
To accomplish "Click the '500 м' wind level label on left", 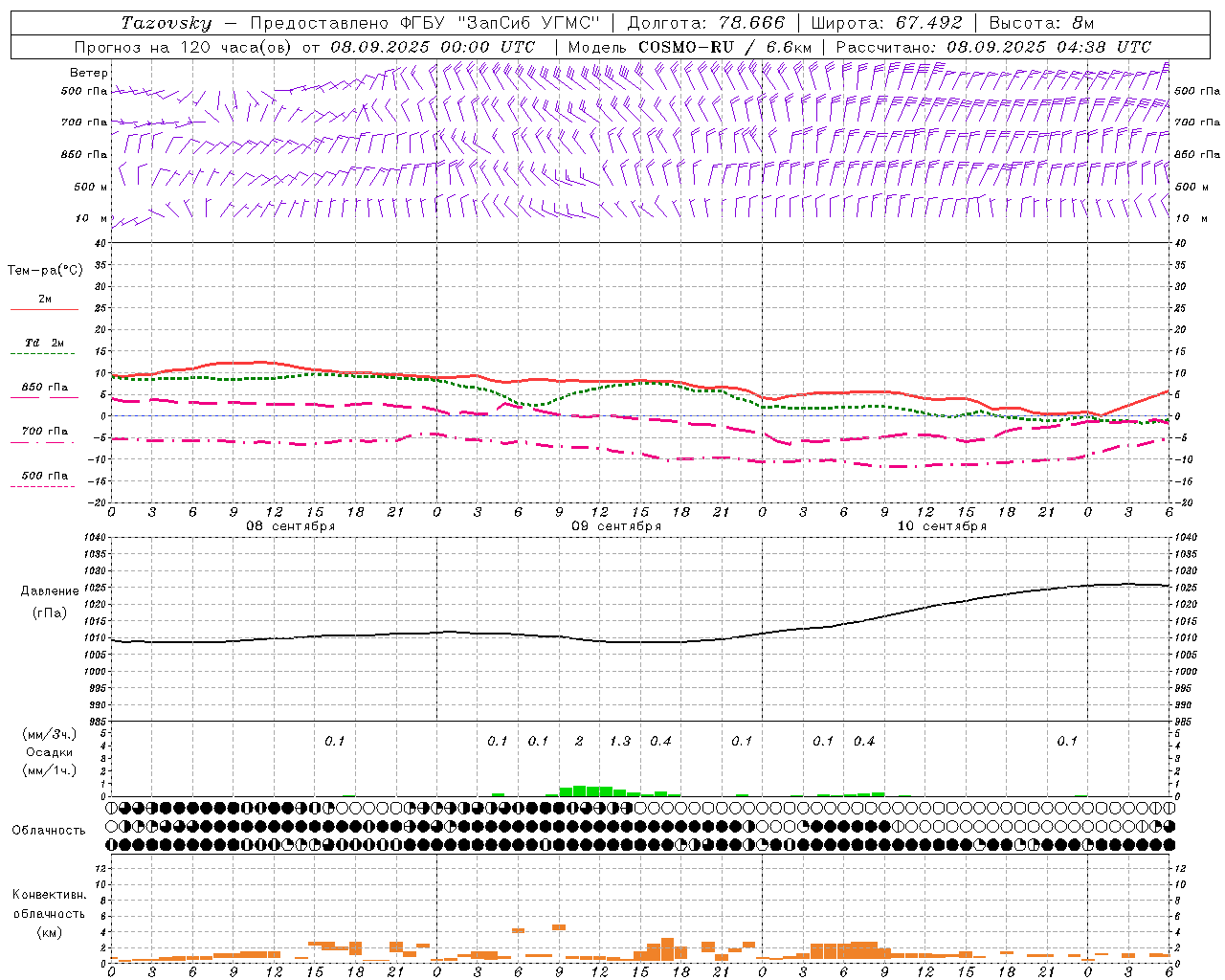I will [92, 187].
